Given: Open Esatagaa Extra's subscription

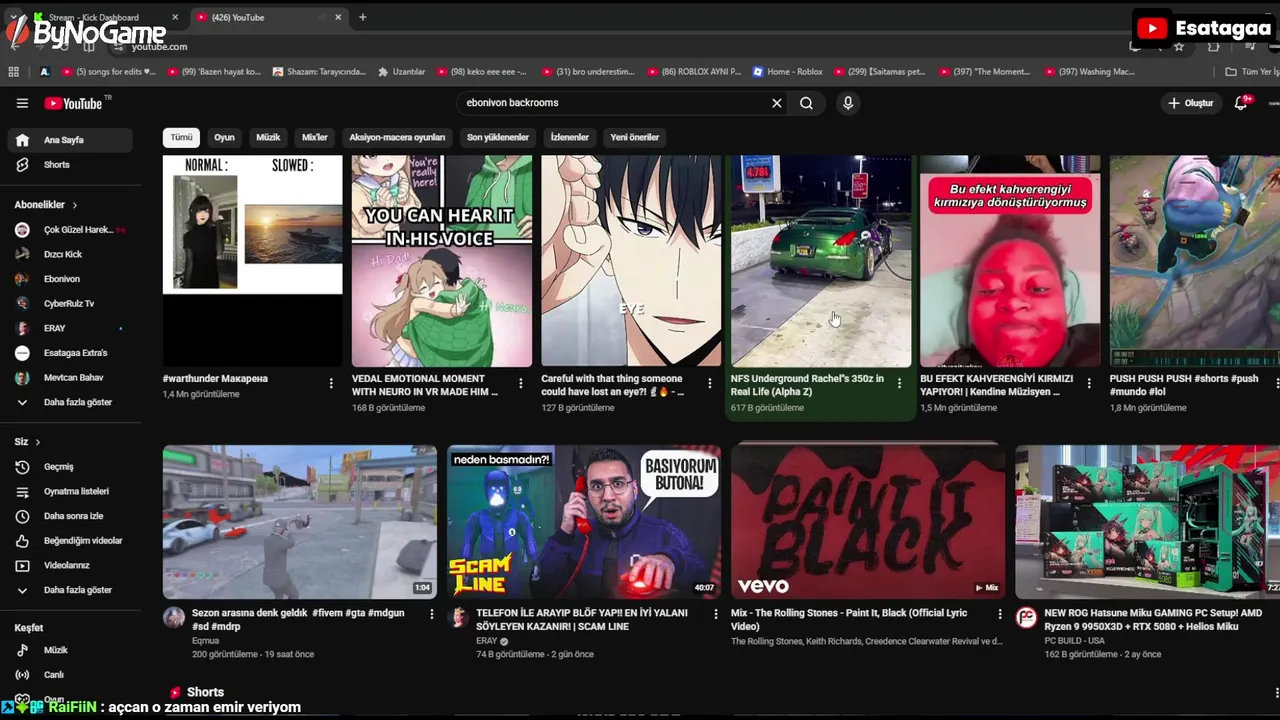Looking at the screenshot, I should pos(69,353).
